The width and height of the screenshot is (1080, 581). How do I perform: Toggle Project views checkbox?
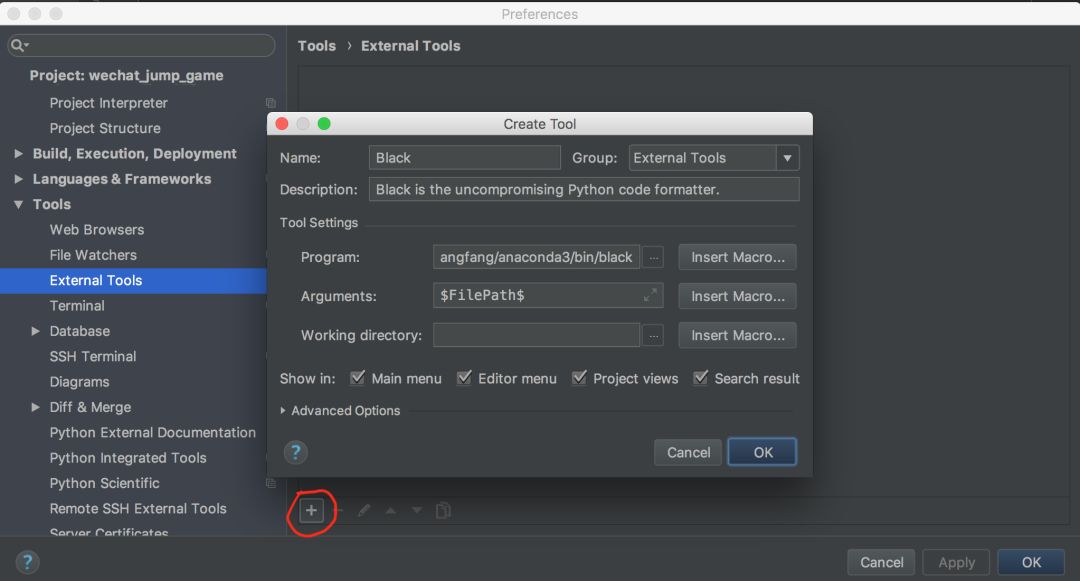[x=579, y=377]
